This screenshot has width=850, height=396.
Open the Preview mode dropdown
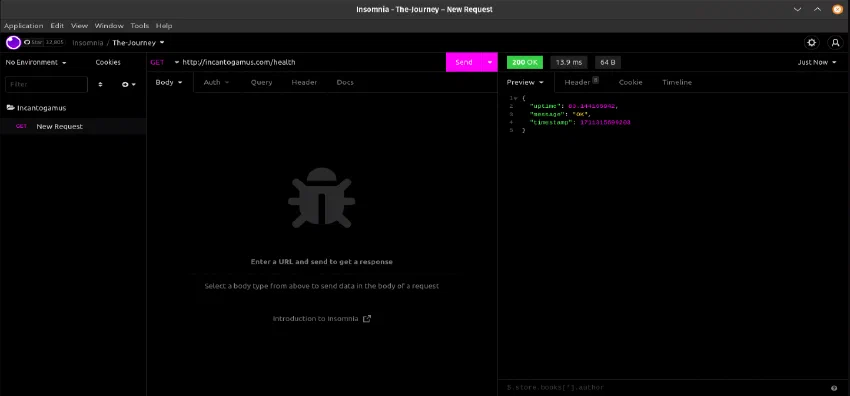click(525, 82)
